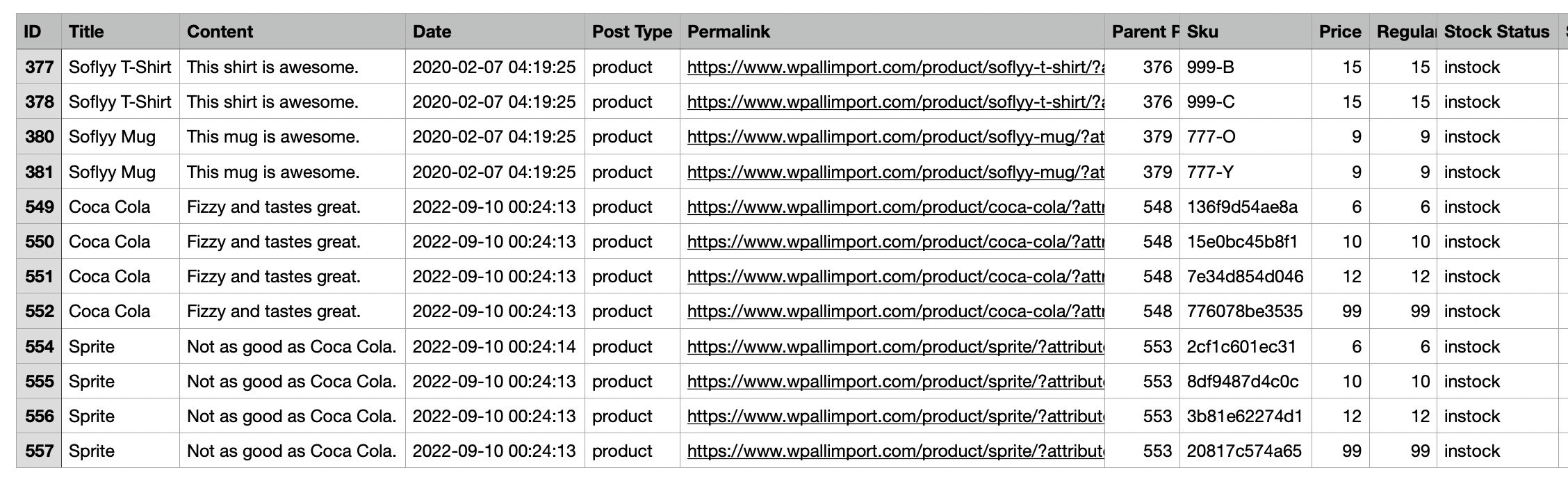Click the SKU cell 999-B
1568x484 pixels.
pos(1246,67)
